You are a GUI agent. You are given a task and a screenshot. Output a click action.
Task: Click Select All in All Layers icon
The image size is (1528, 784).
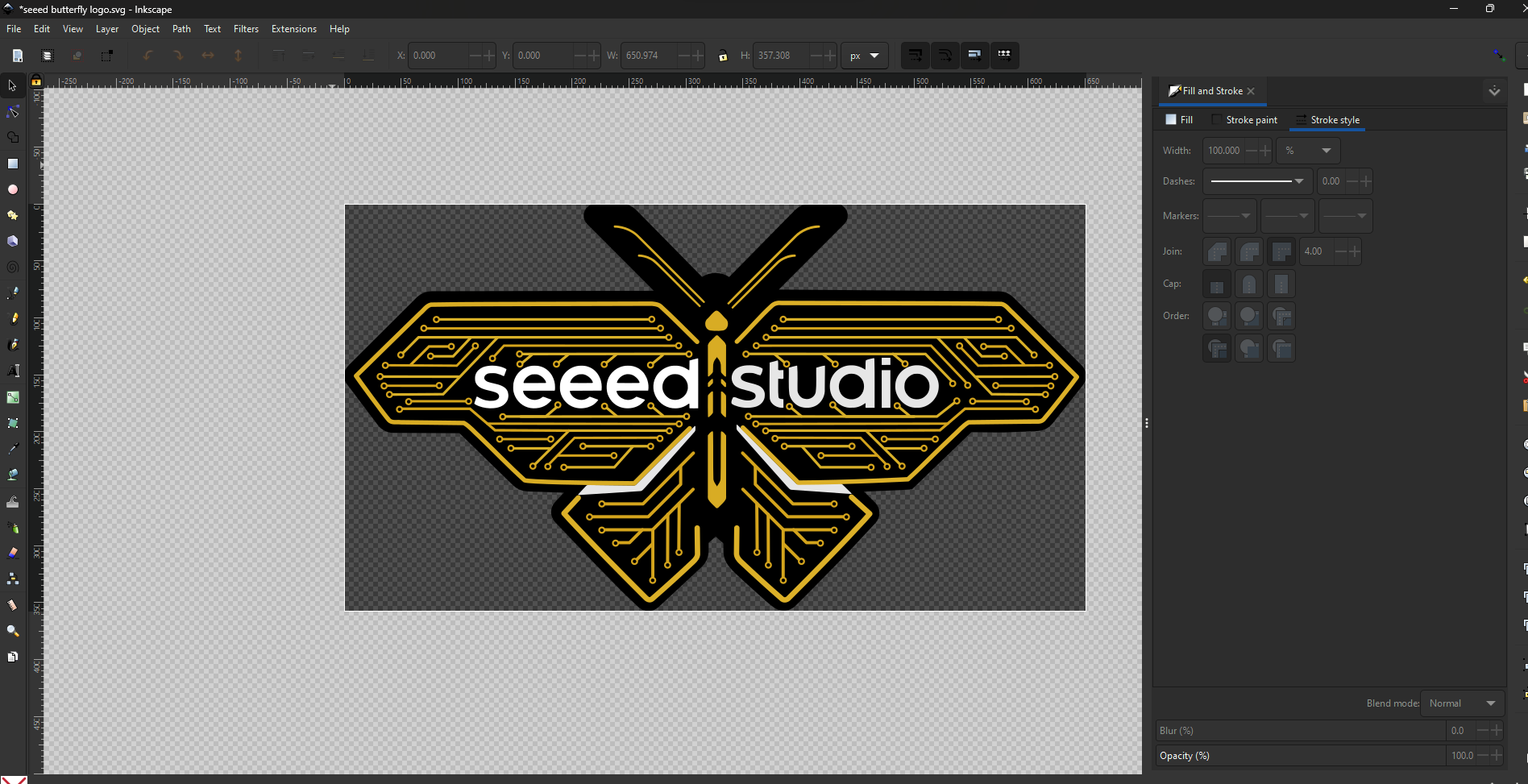click(47, 56)
